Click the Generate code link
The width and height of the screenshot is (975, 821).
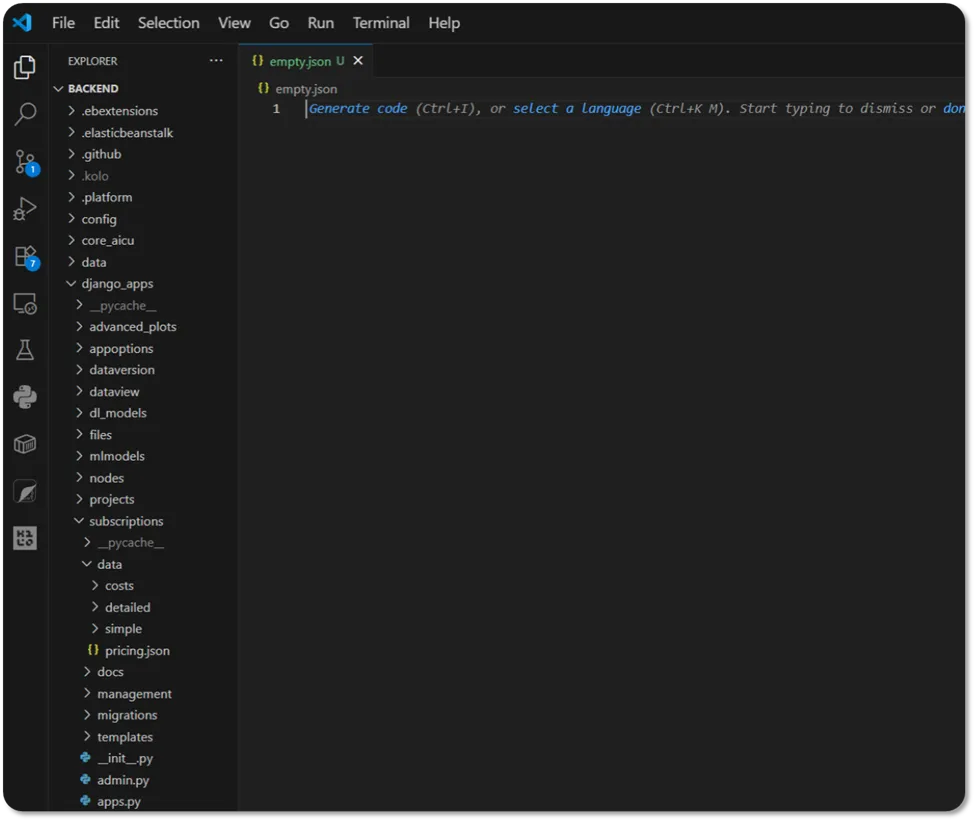pyautogui.click(x=358, y=108)
